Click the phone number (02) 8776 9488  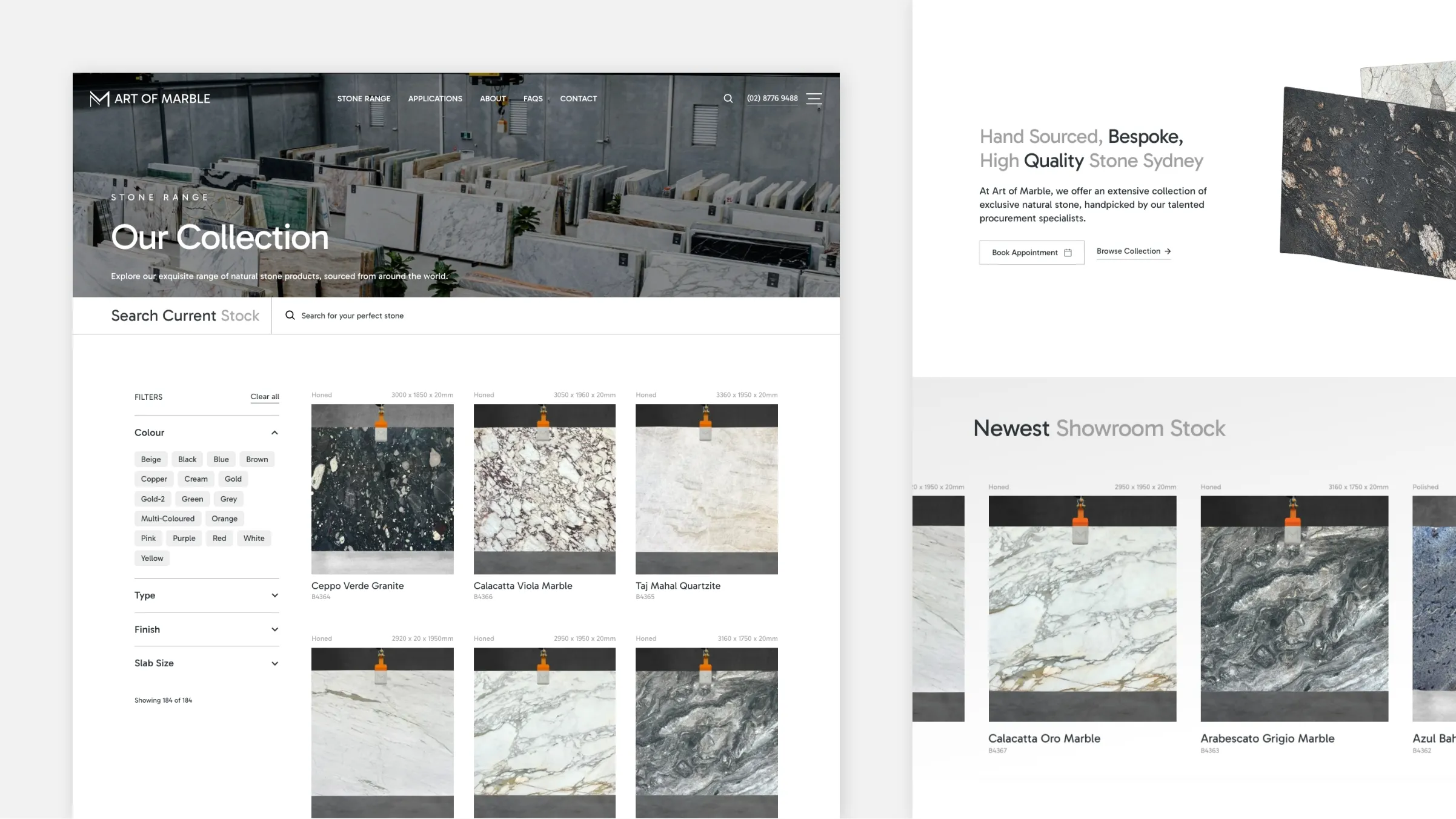coord(772,98)
